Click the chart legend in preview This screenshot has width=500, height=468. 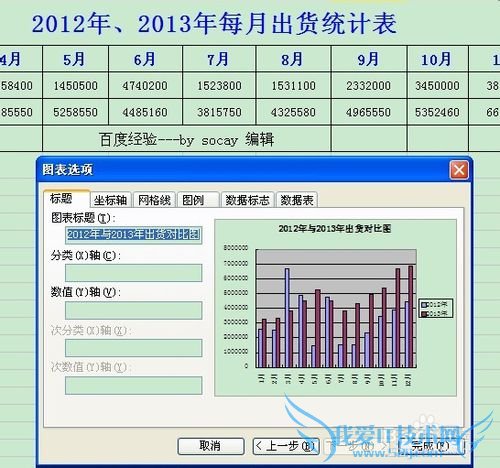pyautogui.click(x=436, y=308)
